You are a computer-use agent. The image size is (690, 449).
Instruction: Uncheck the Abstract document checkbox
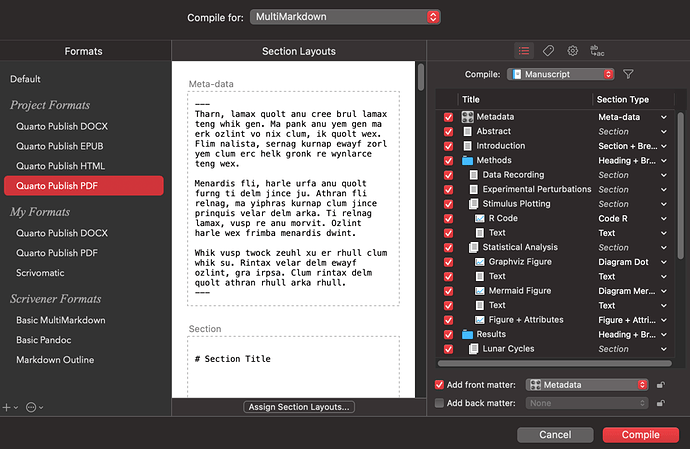click(448, 131)
